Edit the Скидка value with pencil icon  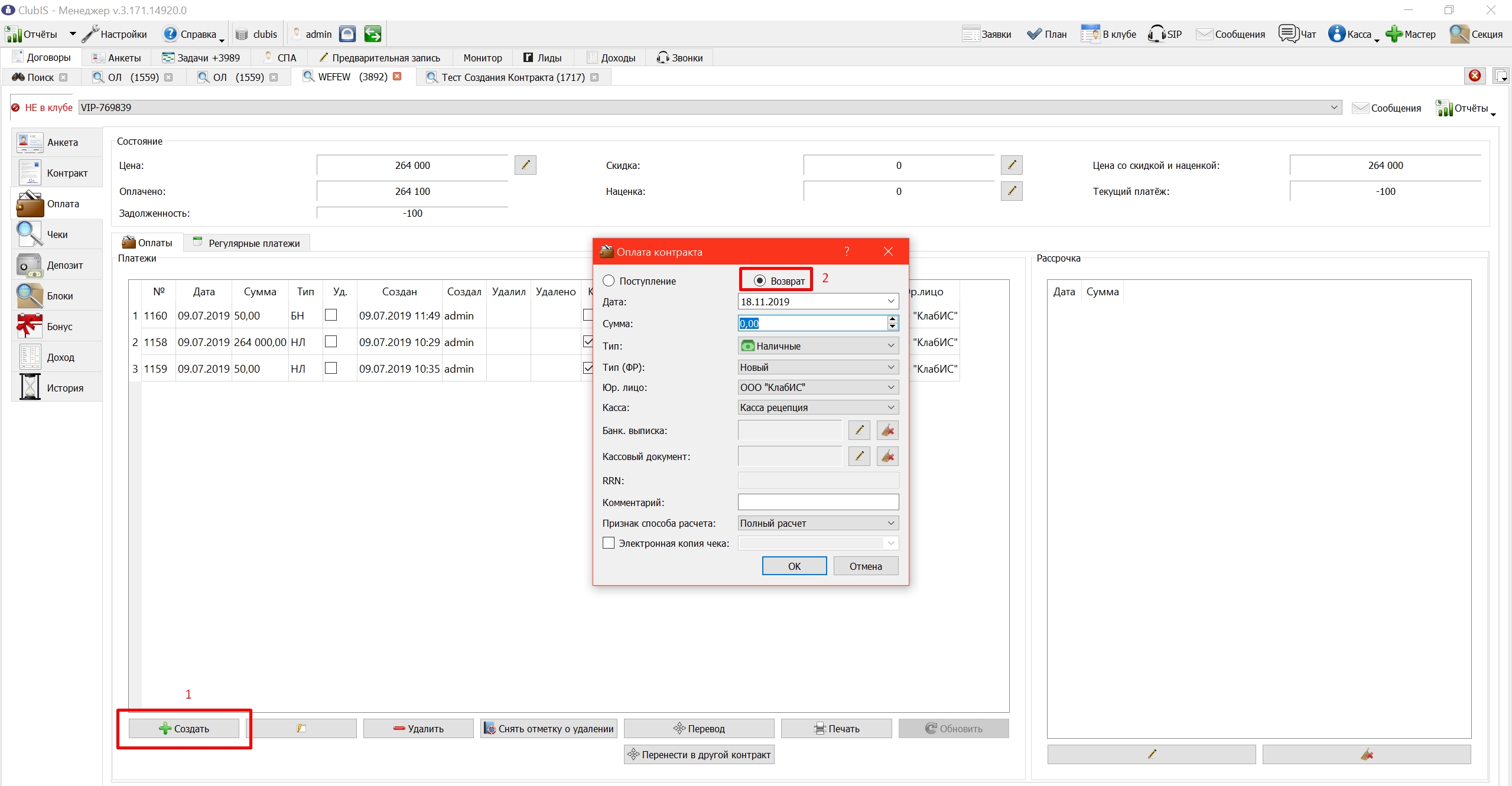1012,165
